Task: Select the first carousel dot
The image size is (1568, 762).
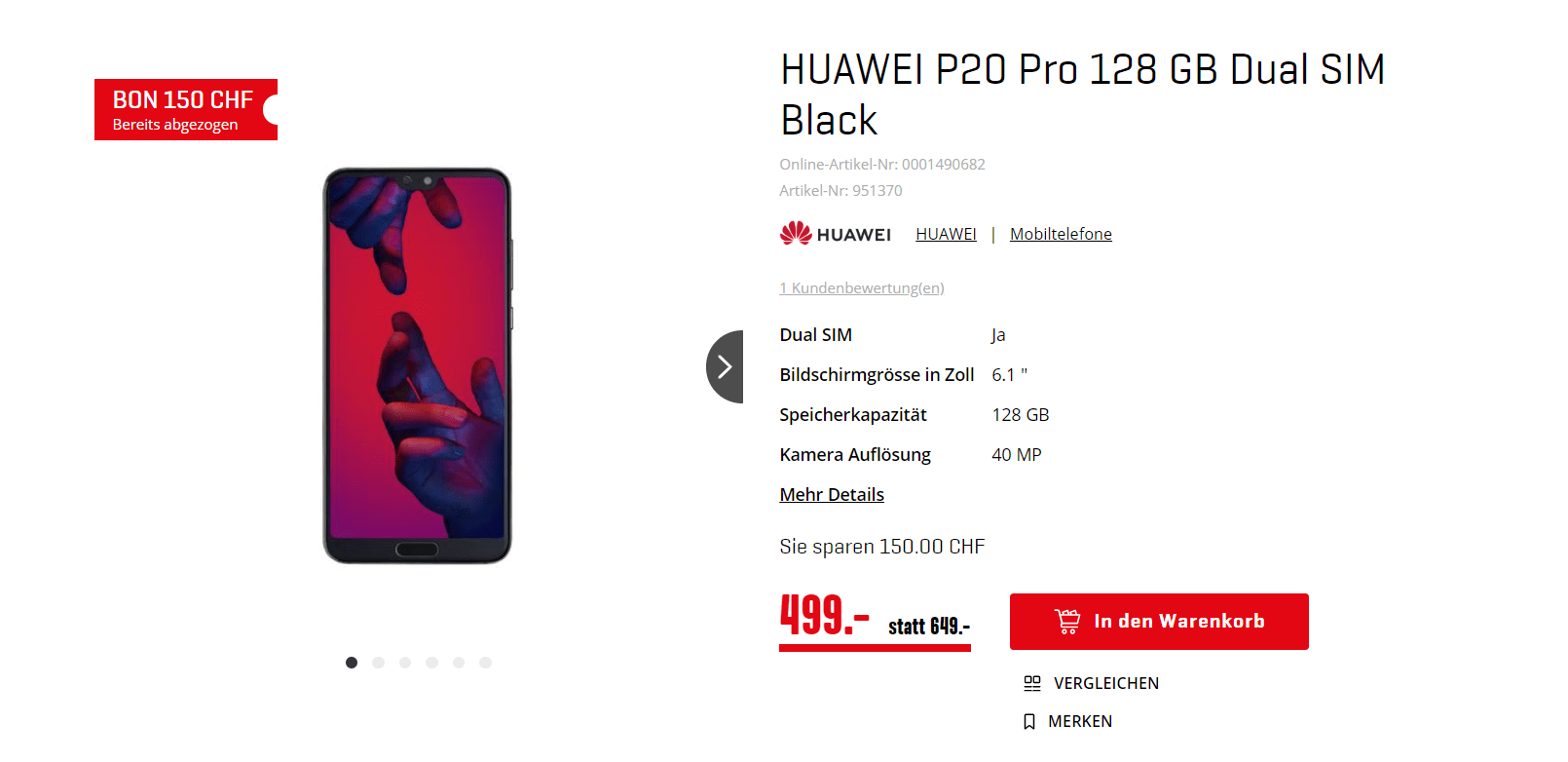Action: coord(352,663)
